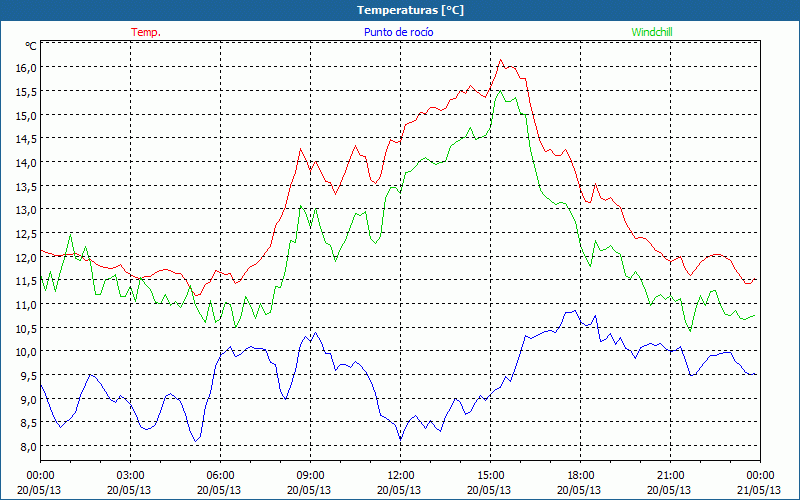Click the 06:00 time axis label
The image size is (800, 500).
pos(220,475)
